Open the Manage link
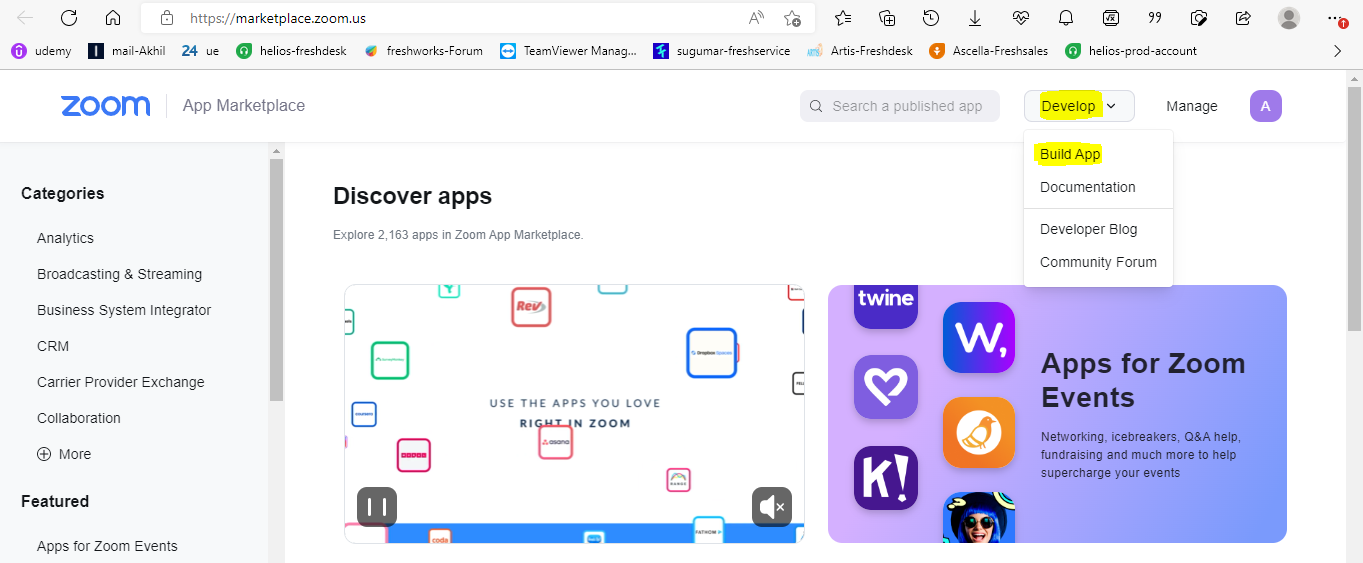This screenshot has width=1363, height=563. (x=1192, y=106)
